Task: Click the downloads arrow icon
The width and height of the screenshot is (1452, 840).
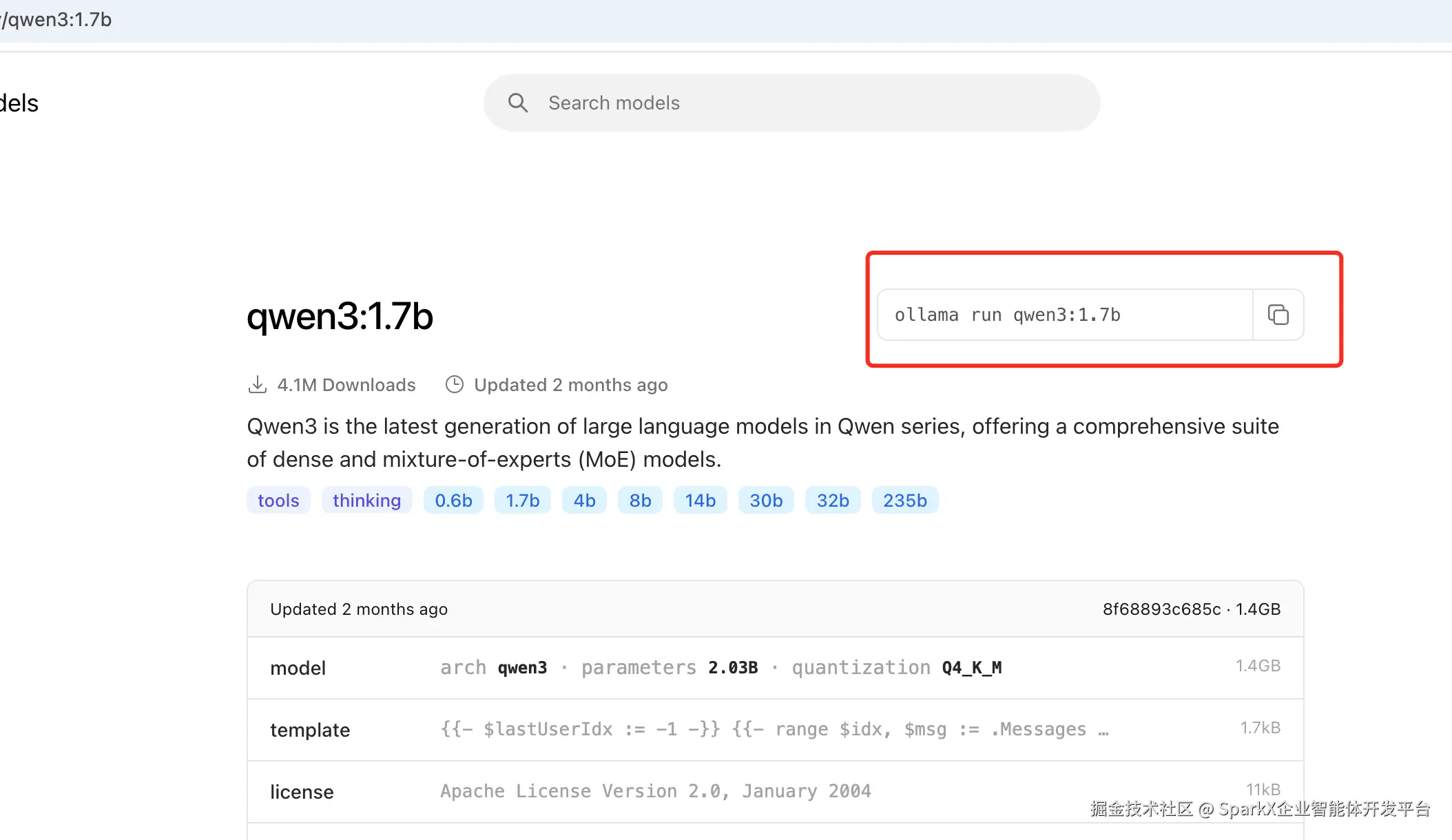Action: [257, 385]
